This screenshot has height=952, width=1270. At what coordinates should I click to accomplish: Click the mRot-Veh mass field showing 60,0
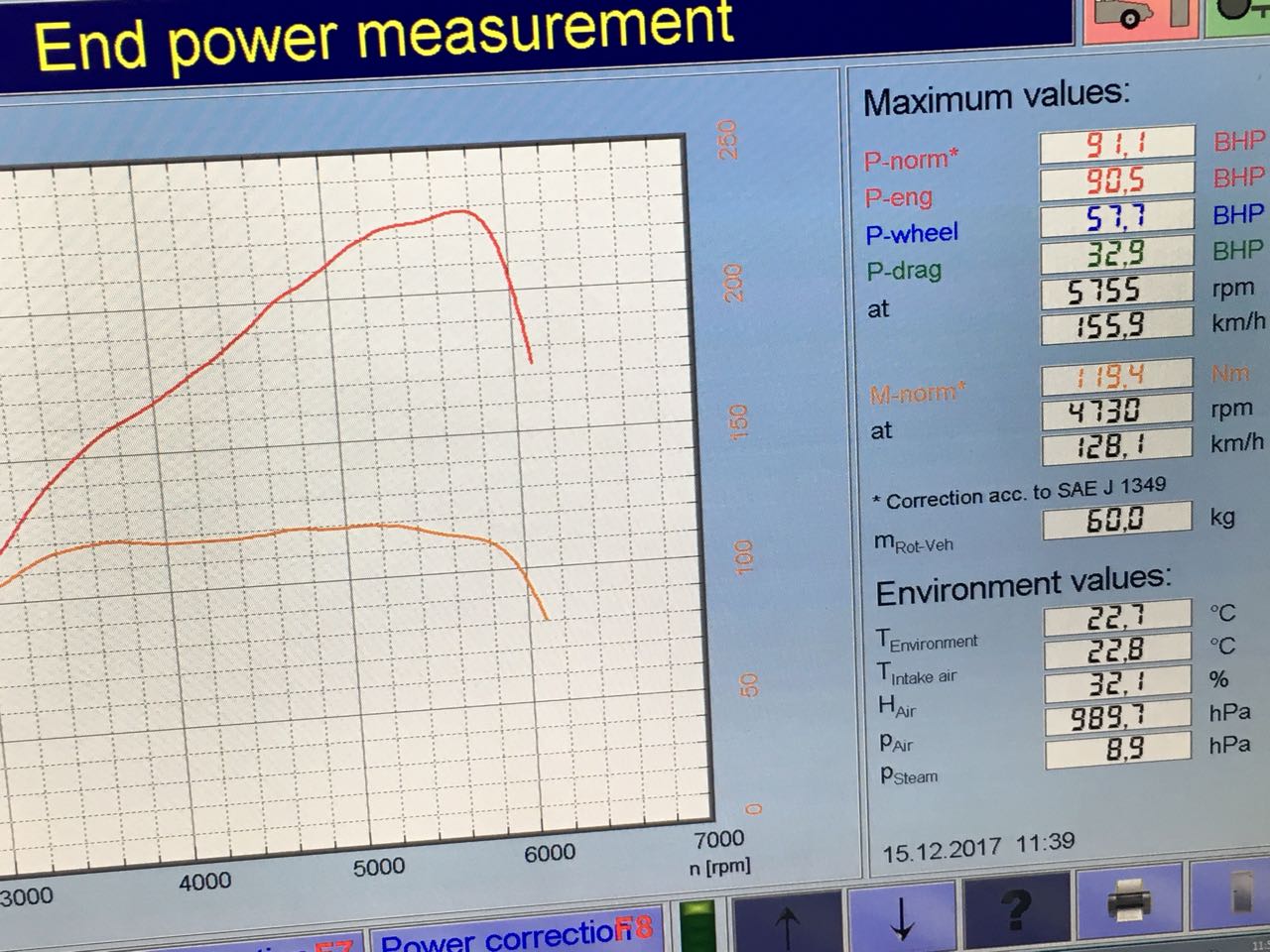[x=1116, y=519]
